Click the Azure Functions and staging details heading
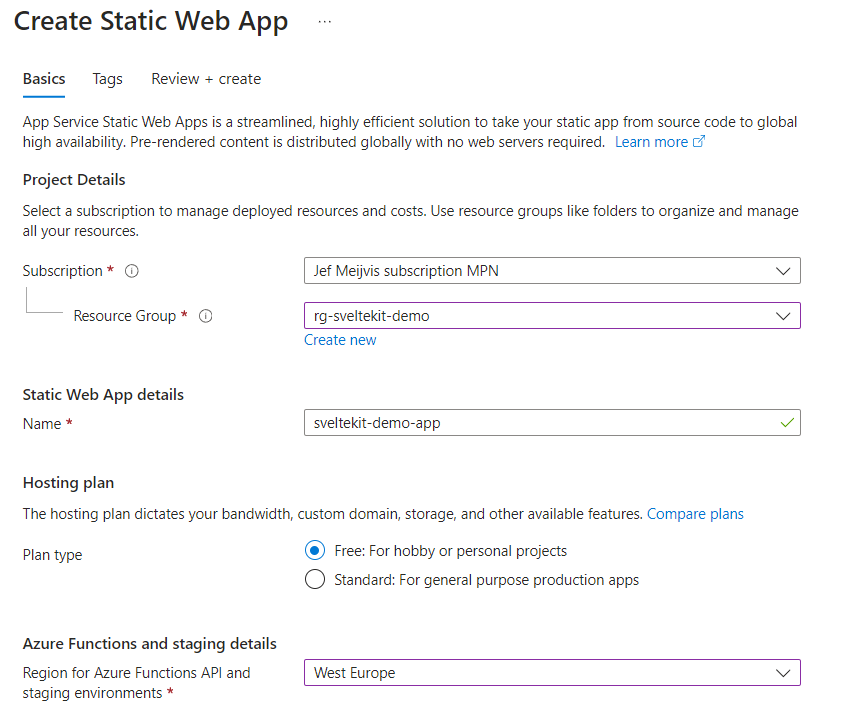This screenshot has width=842, height=727. pyautogui.click(x=150, y=644)
